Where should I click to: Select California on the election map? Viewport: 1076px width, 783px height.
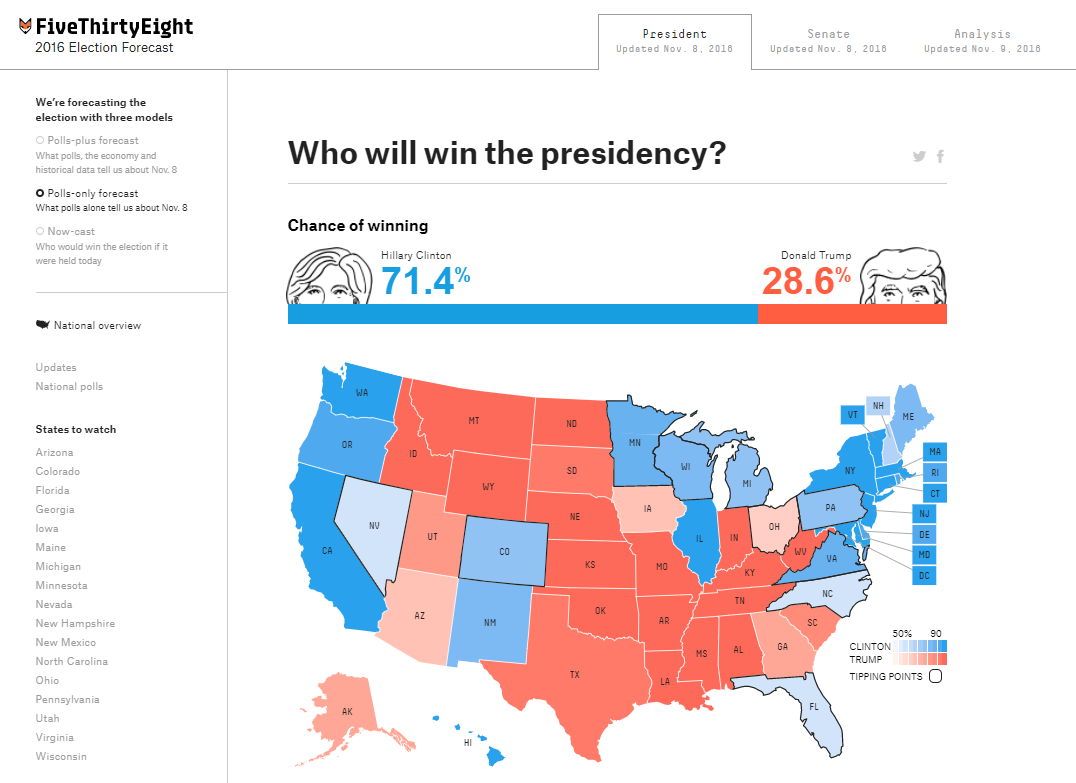click(x=328, y=550)
